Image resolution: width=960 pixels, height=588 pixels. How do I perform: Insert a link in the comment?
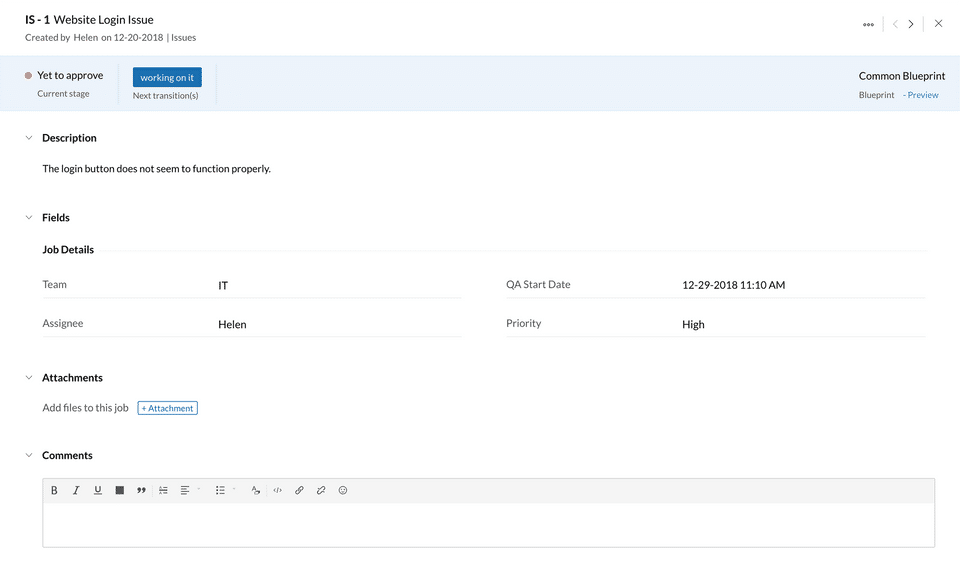[299, 490]
